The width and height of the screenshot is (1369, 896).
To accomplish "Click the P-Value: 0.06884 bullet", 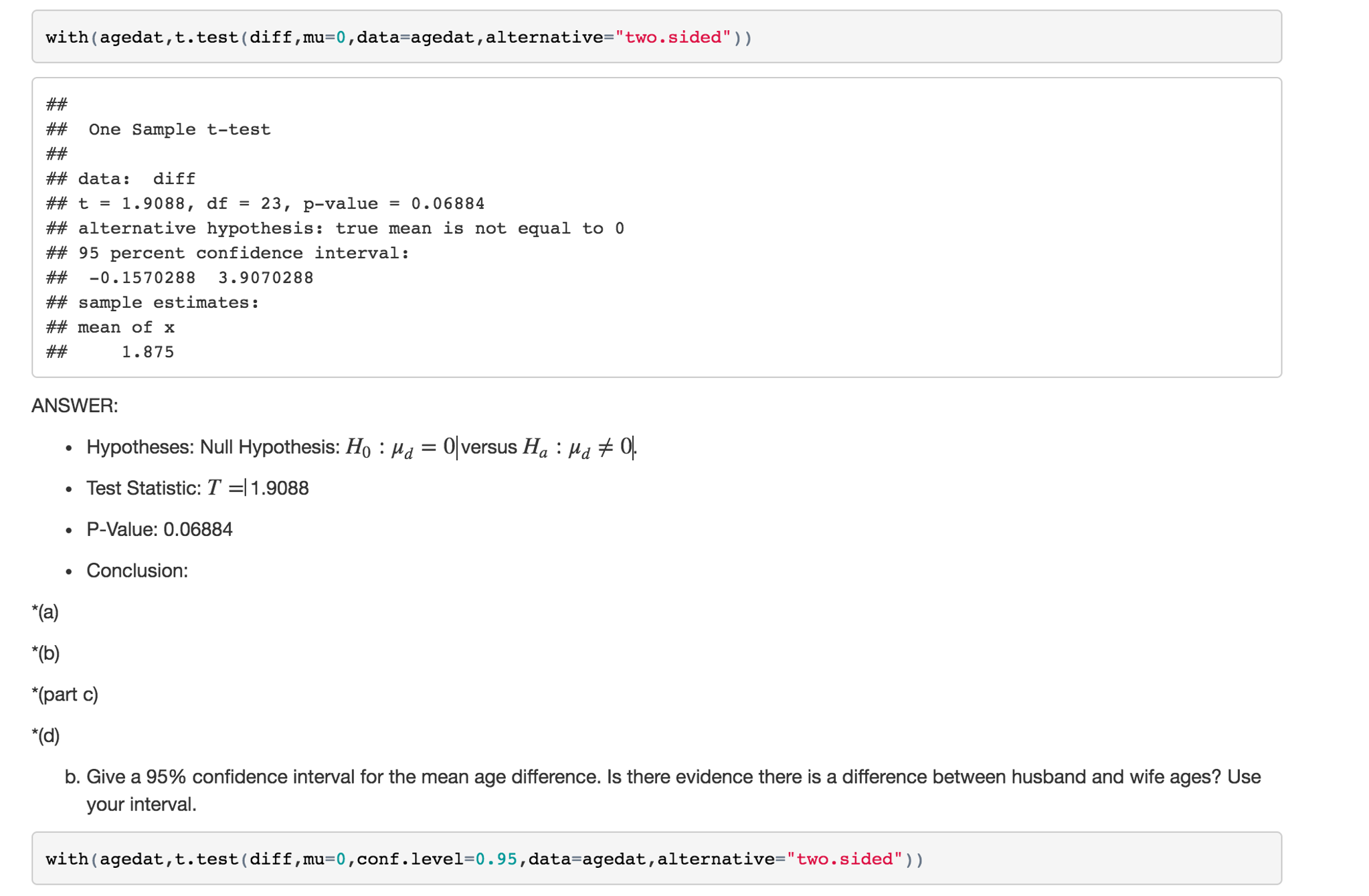I will click(159, 530).
